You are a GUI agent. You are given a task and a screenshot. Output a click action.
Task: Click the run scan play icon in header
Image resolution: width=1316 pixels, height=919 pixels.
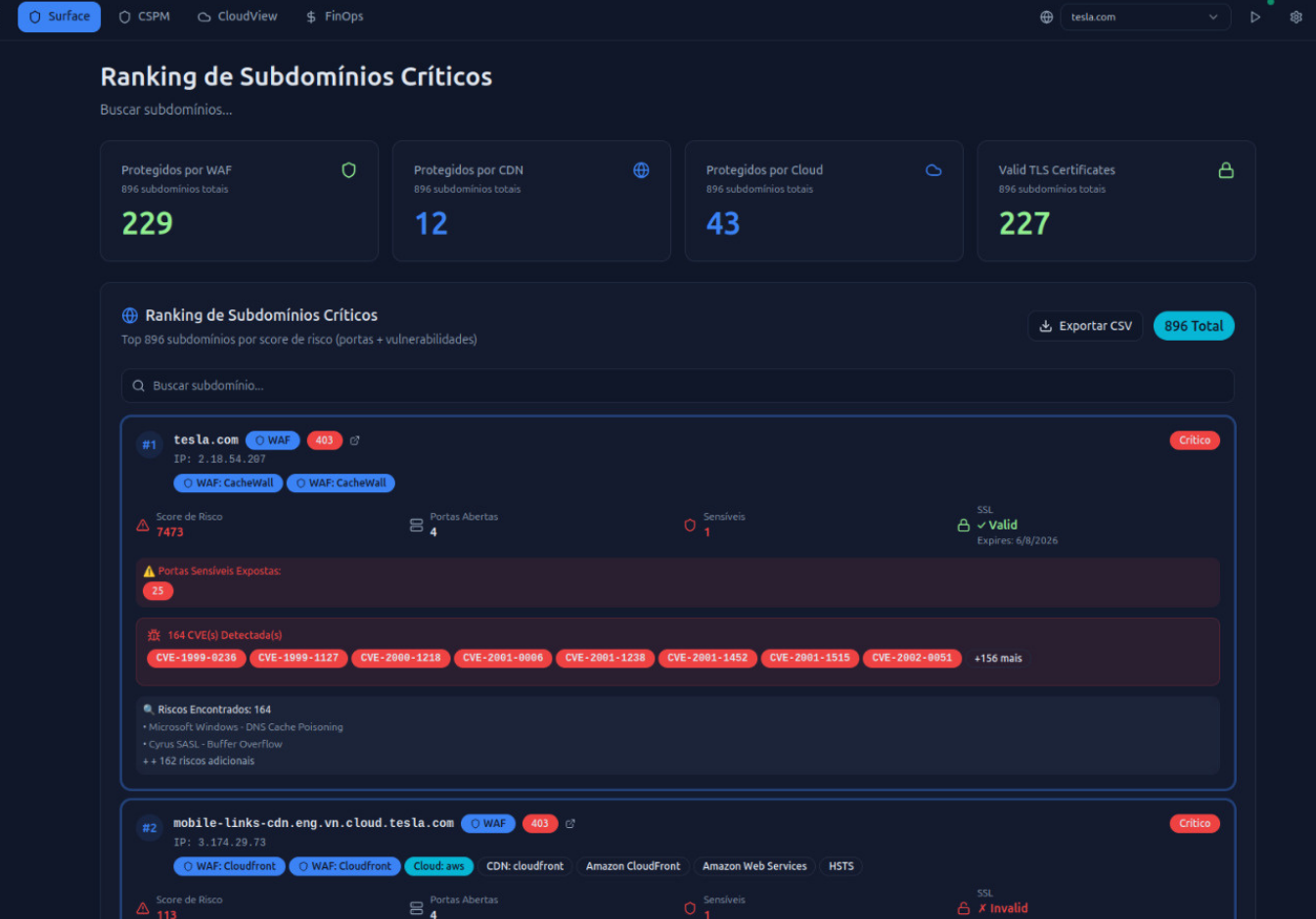point(1255,17)
